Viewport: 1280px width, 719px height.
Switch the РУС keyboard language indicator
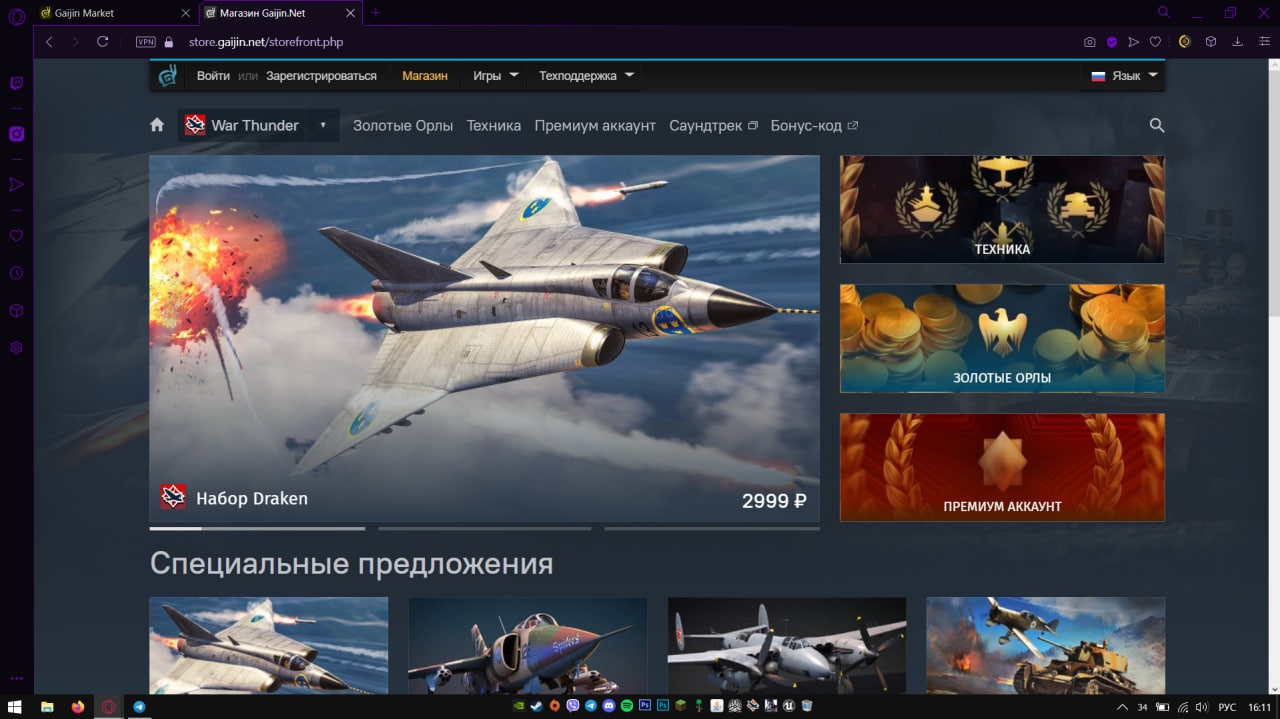tap(1227, 706)
